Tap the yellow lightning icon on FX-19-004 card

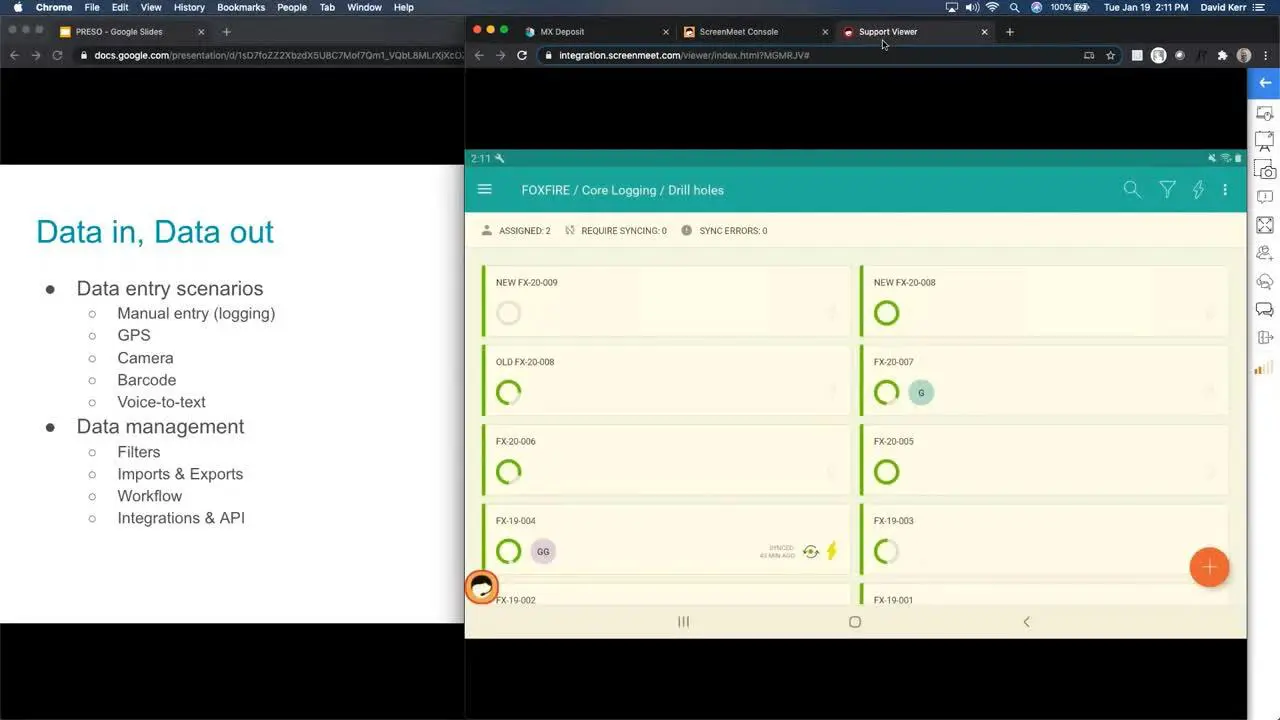pyautogui.click(x=831, y=551)
